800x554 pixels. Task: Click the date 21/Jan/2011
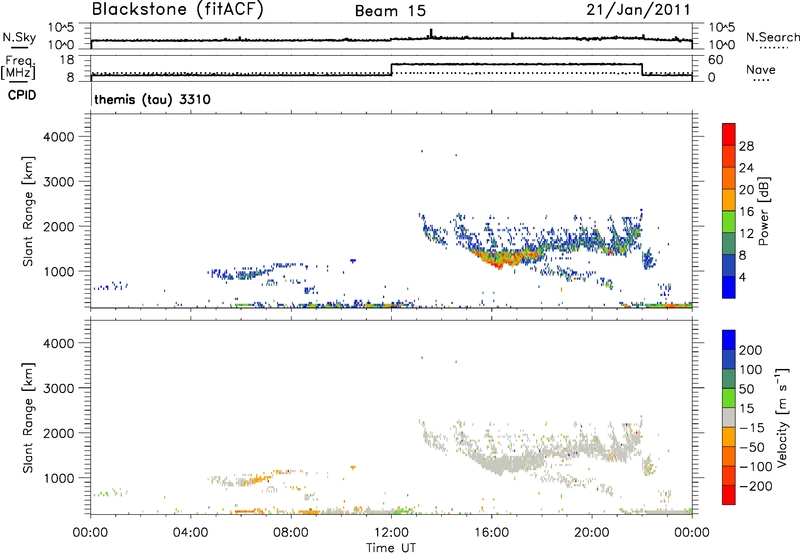coord(638,9)
